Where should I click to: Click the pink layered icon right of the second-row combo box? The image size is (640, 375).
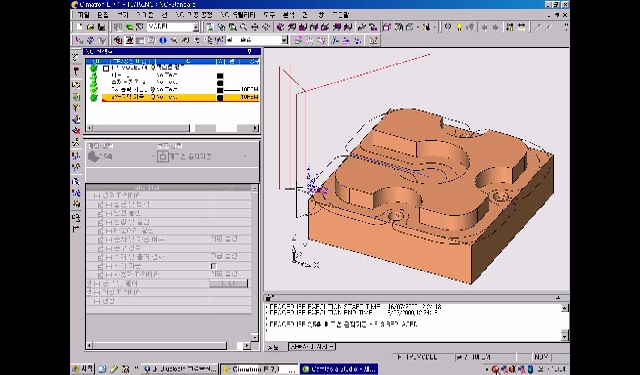coord(299,40)
